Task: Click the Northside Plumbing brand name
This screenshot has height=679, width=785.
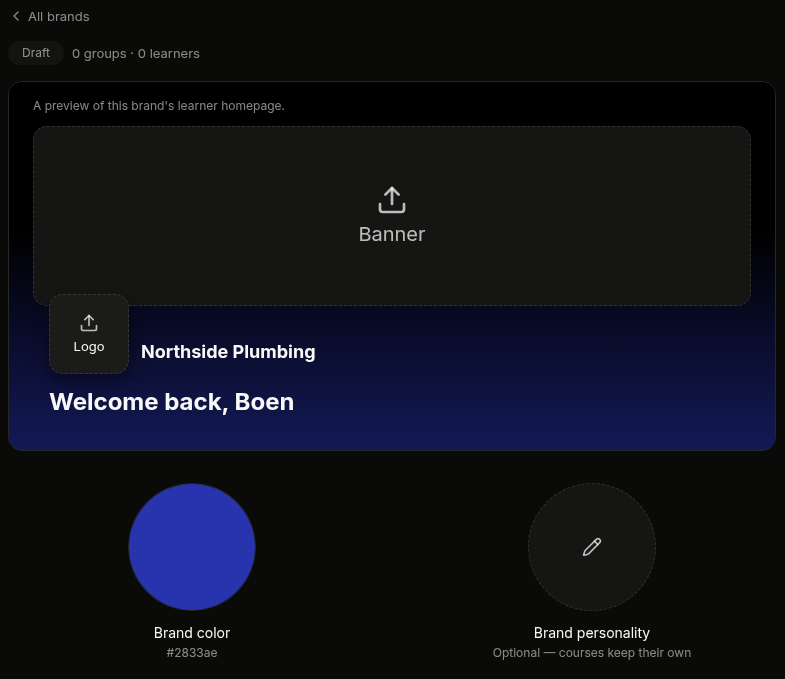Action: point(228,352)
